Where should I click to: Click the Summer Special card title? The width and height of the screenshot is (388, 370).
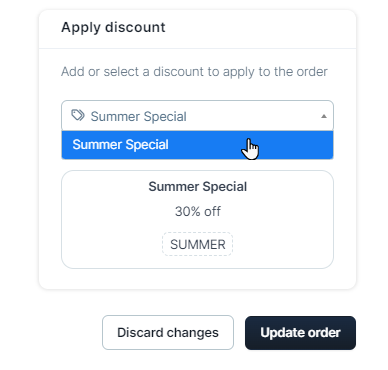tap(197, 187)
